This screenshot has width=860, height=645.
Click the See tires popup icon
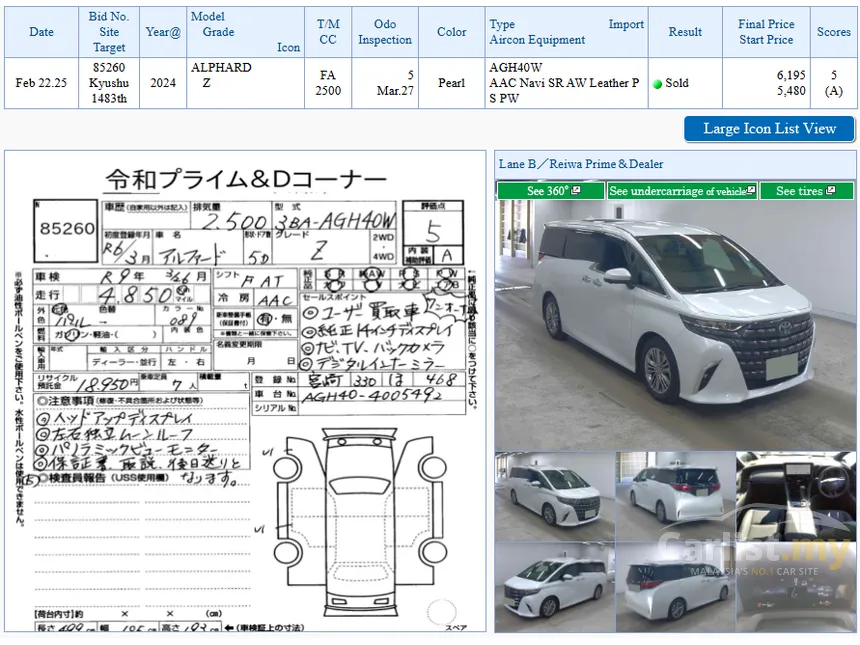tap(830, 190)
